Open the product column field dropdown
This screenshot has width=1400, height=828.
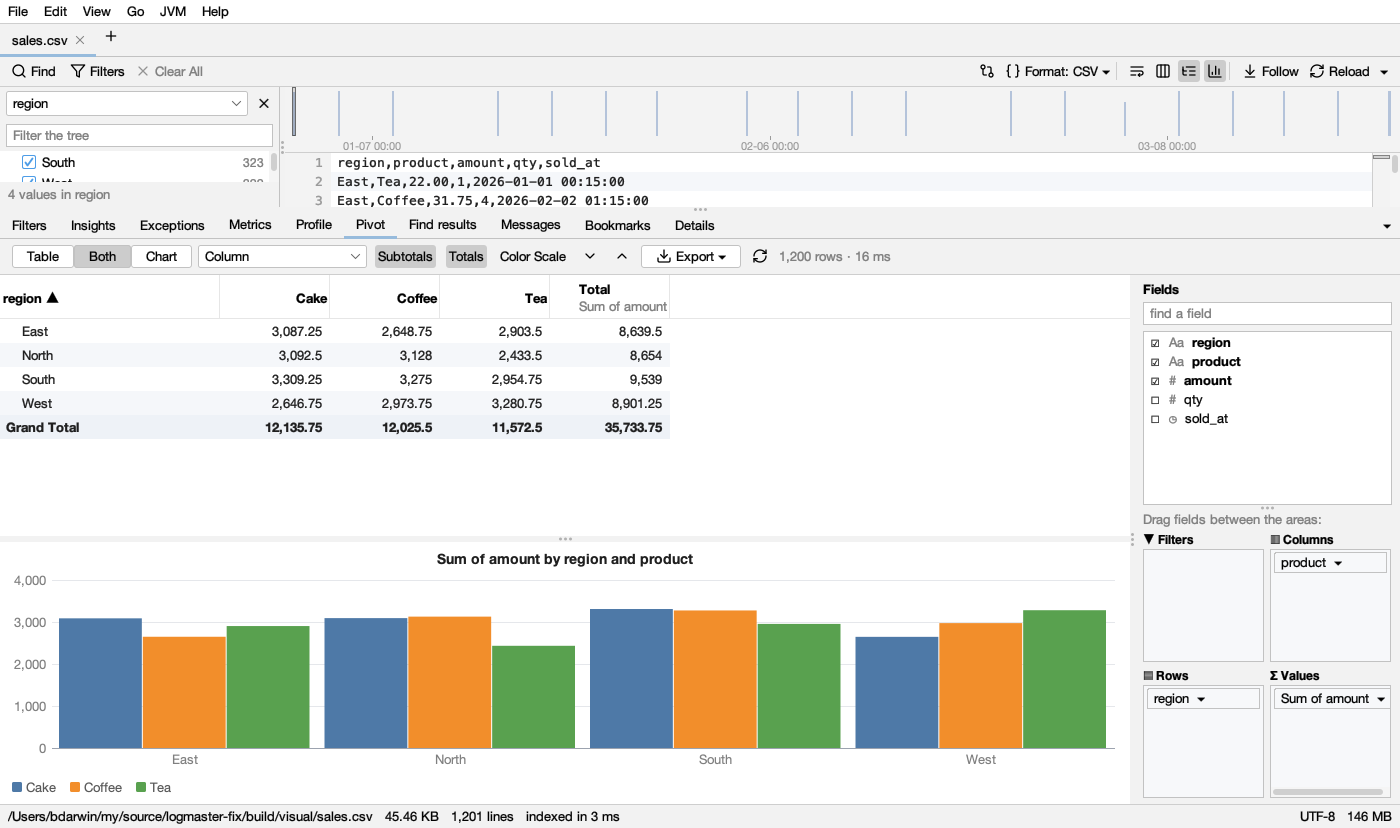[1330, 563]
